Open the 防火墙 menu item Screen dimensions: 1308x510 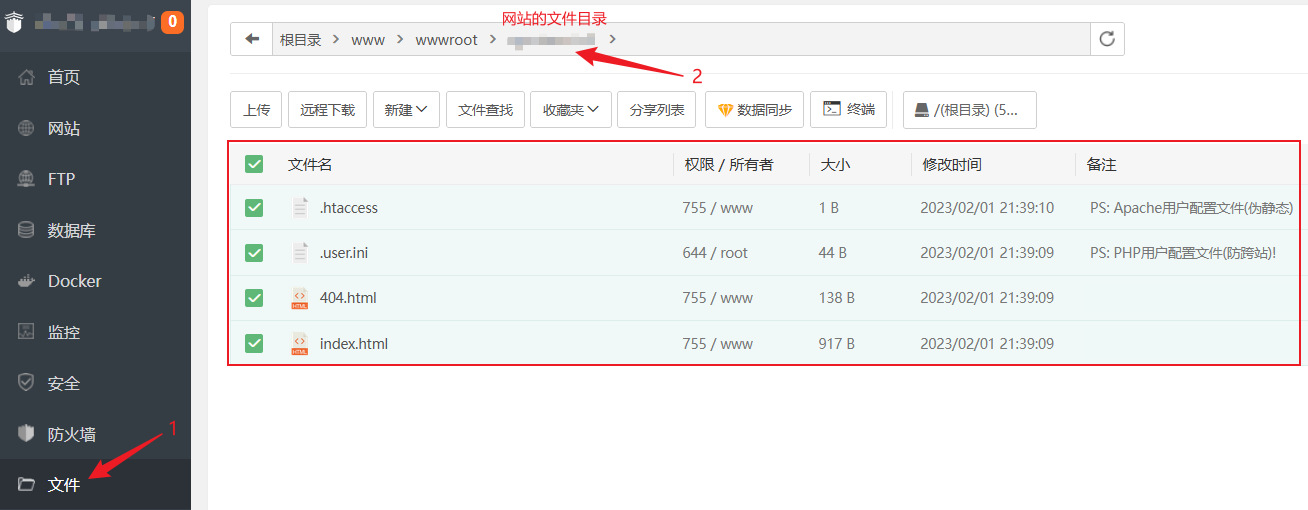95,434
